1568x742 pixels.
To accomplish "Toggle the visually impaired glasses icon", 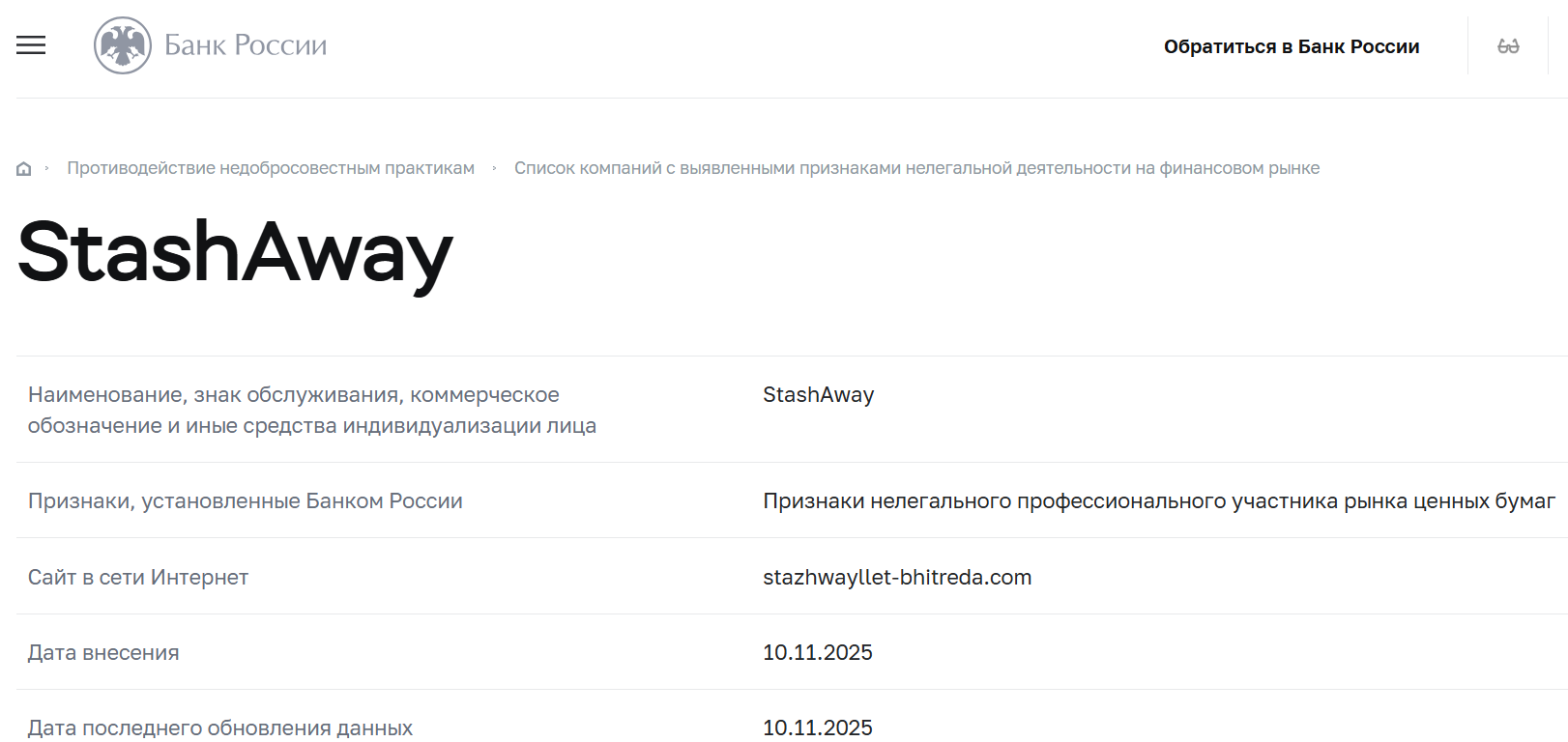I will [x=1508, y=46].
